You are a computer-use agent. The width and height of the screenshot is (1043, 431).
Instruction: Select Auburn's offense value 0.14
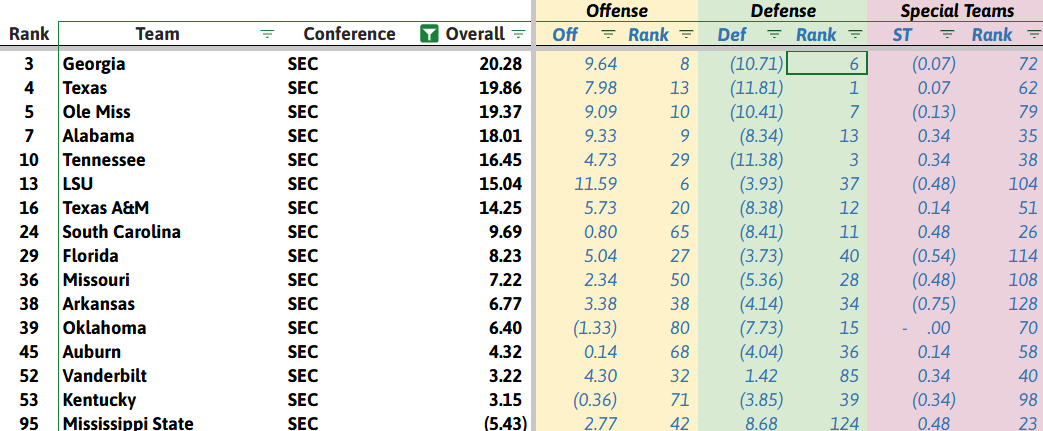601,352
